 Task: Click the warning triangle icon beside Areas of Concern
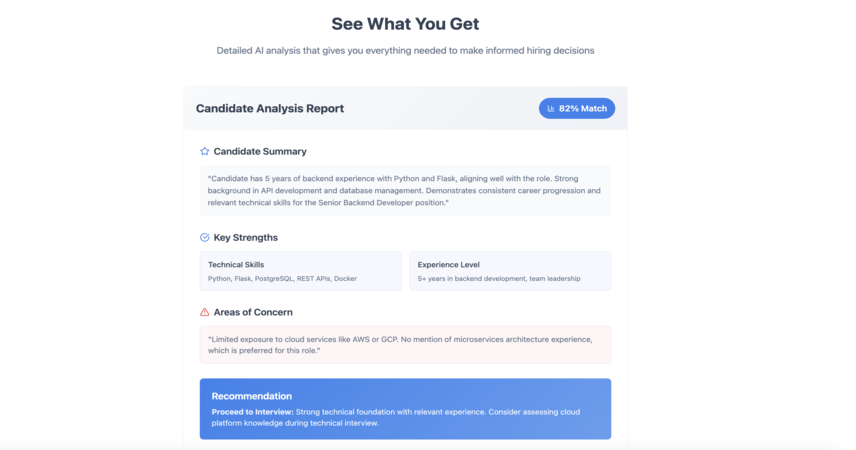pyautogui.click(x=205, y=312)
